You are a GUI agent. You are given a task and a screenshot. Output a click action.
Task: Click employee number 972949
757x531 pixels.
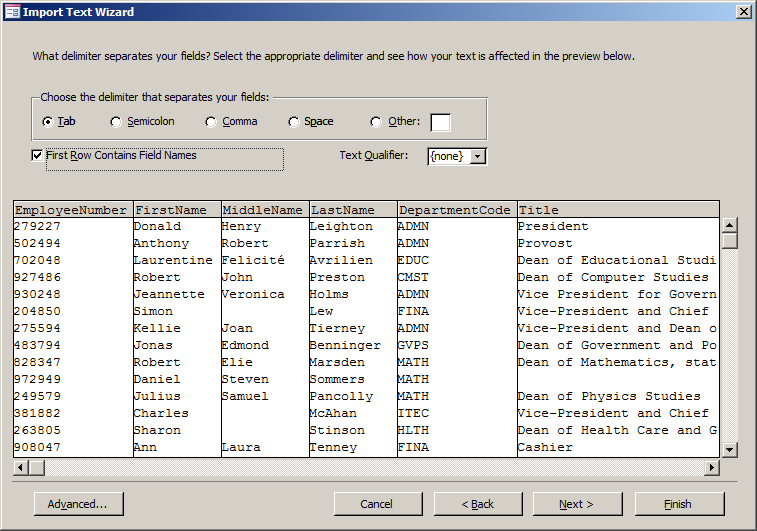(37, 379)
